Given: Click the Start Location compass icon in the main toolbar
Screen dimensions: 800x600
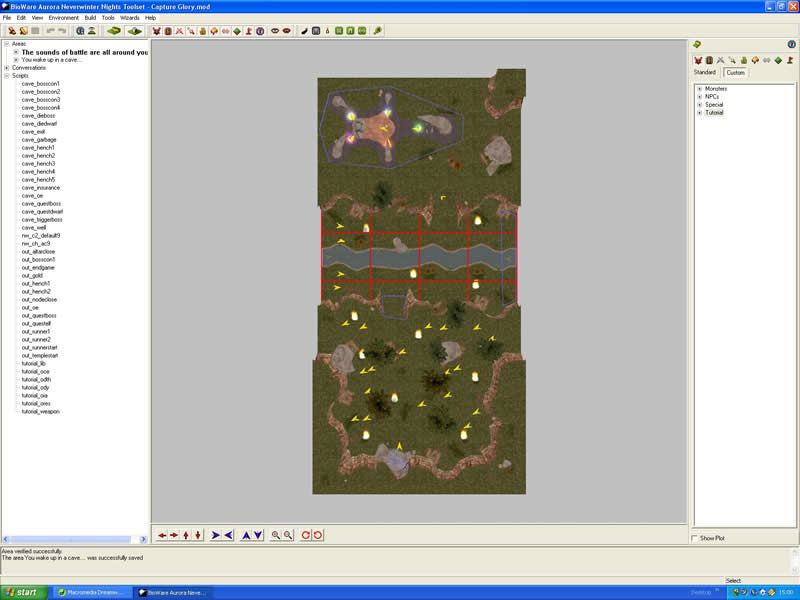Looking at the screenshot, I should (x=260, y=31).
